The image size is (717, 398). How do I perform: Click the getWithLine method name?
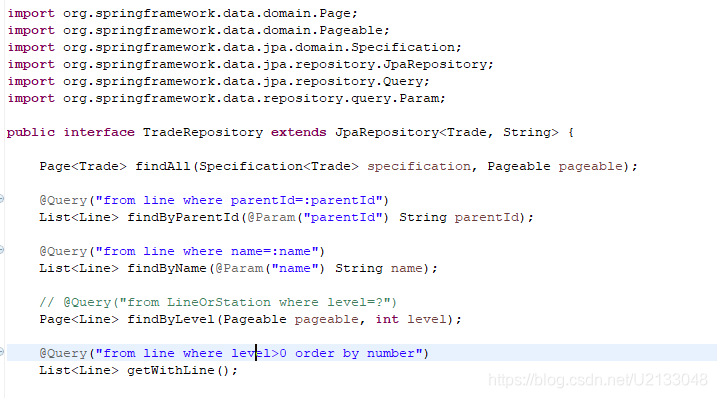(171, 370)
